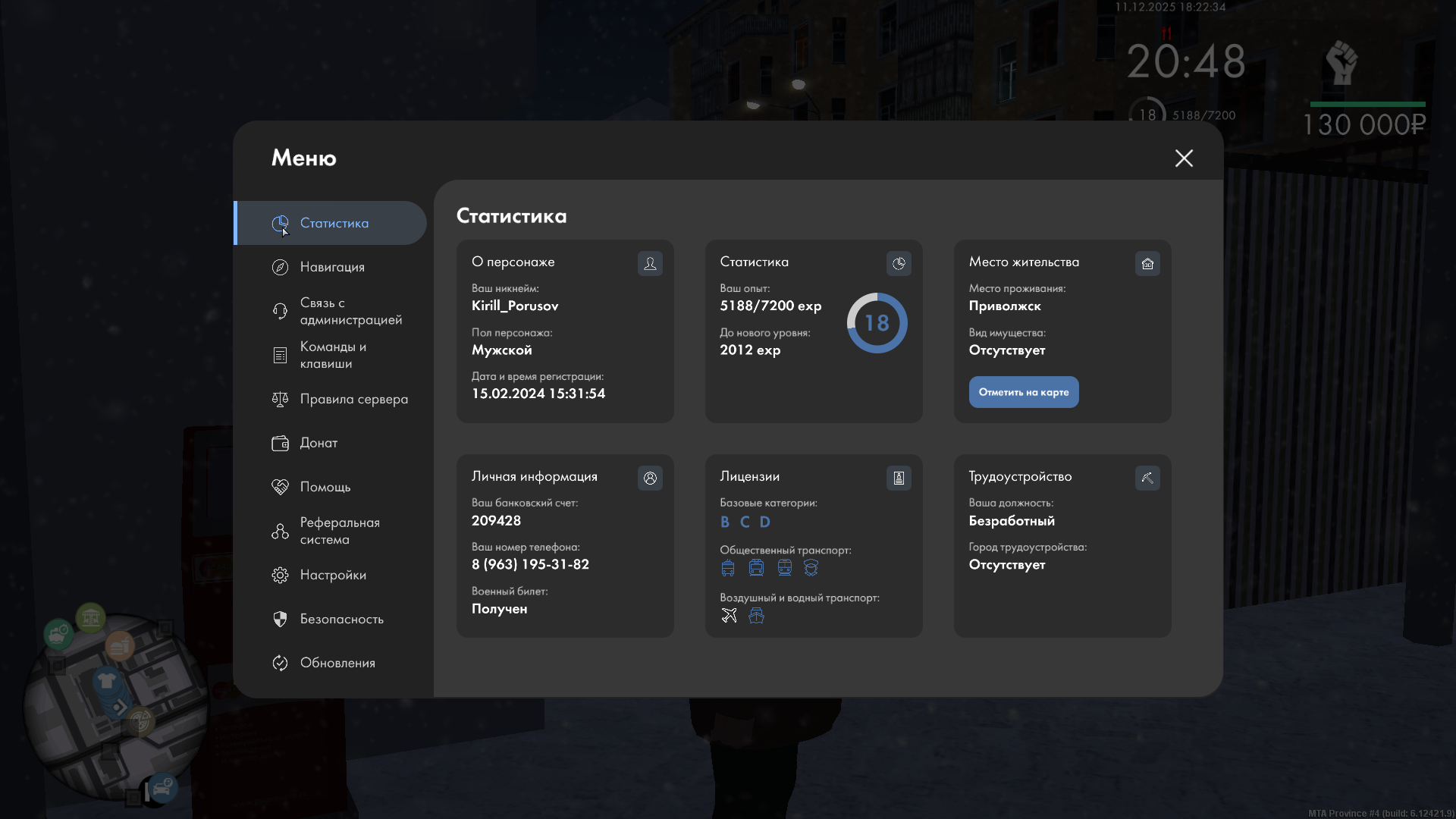The height and width of the screenshot is (819, 1456).
Task: Go to the Донат section
Action: coord(318,443)
